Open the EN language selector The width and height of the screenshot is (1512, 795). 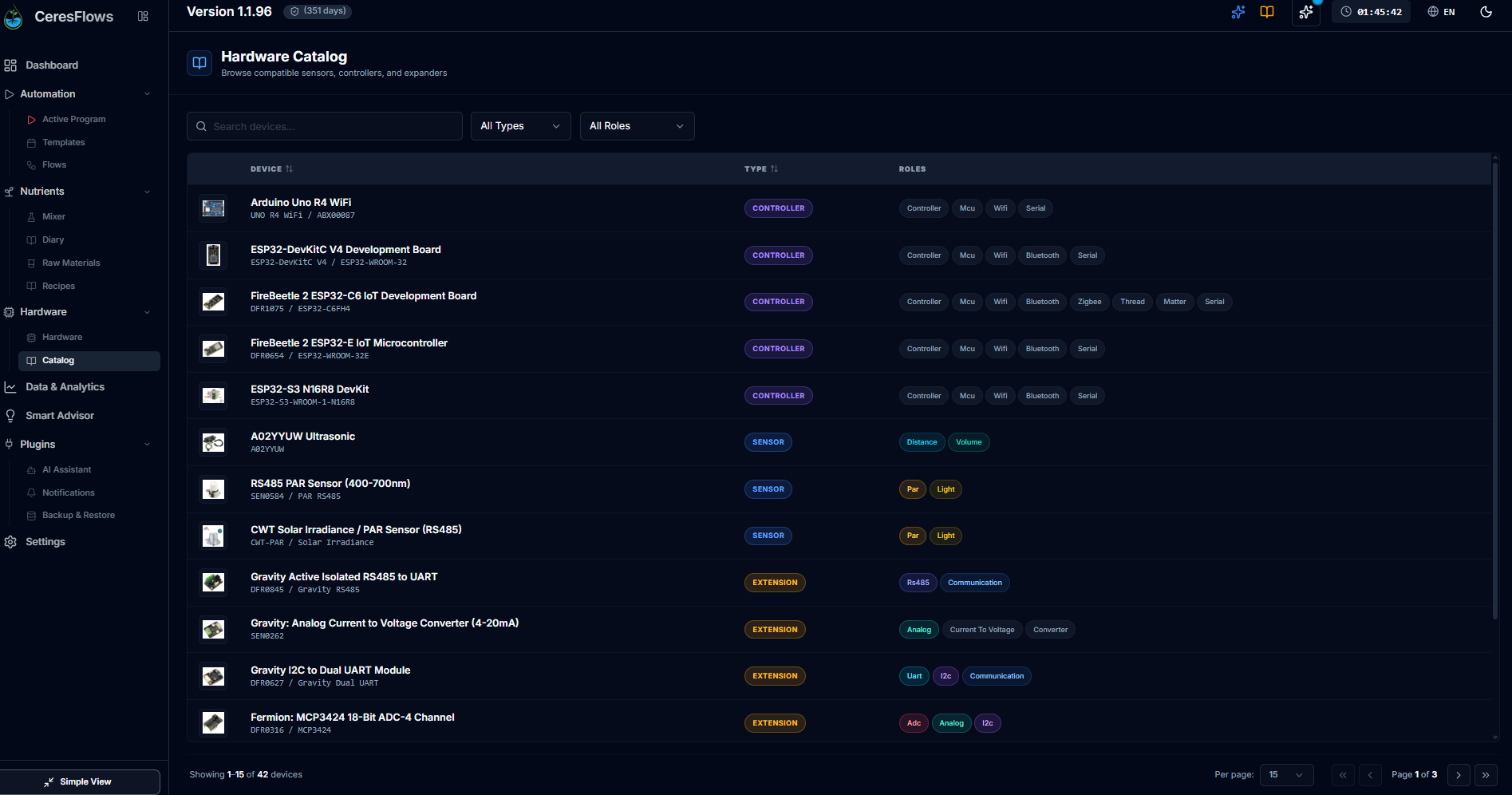point(1441,12)
